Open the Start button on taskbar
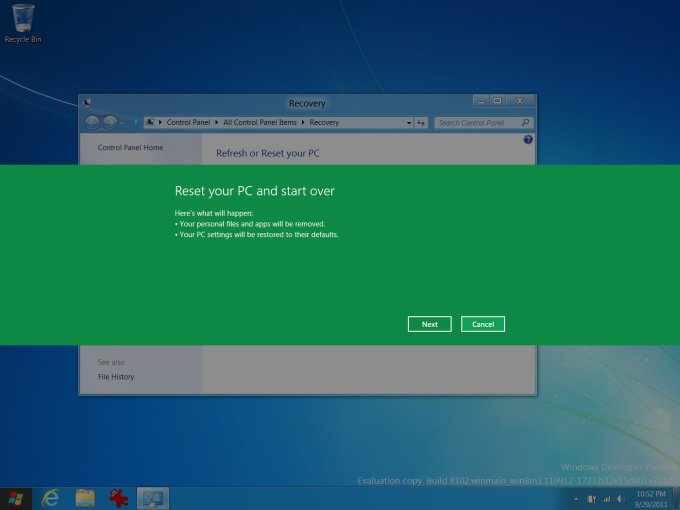This screenshot has width=680, height=510. click(16, 498)
